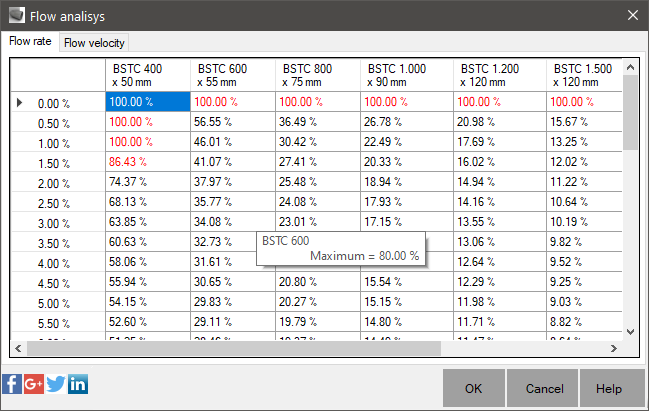Image resolution: width=649 pixels, height=411 pixels.
Task: Click the 26.78 % cell
Action: [407, 122]
